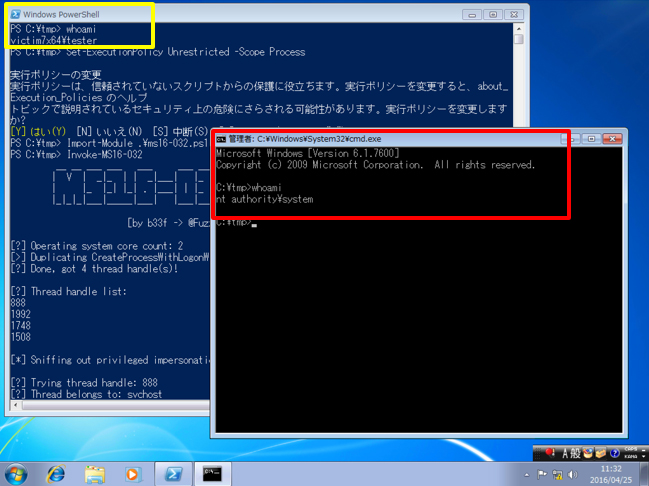Open language bar options dropdown arrow
Screen dimensions: 649x486
pyautogui.click(x=644, y=456)
